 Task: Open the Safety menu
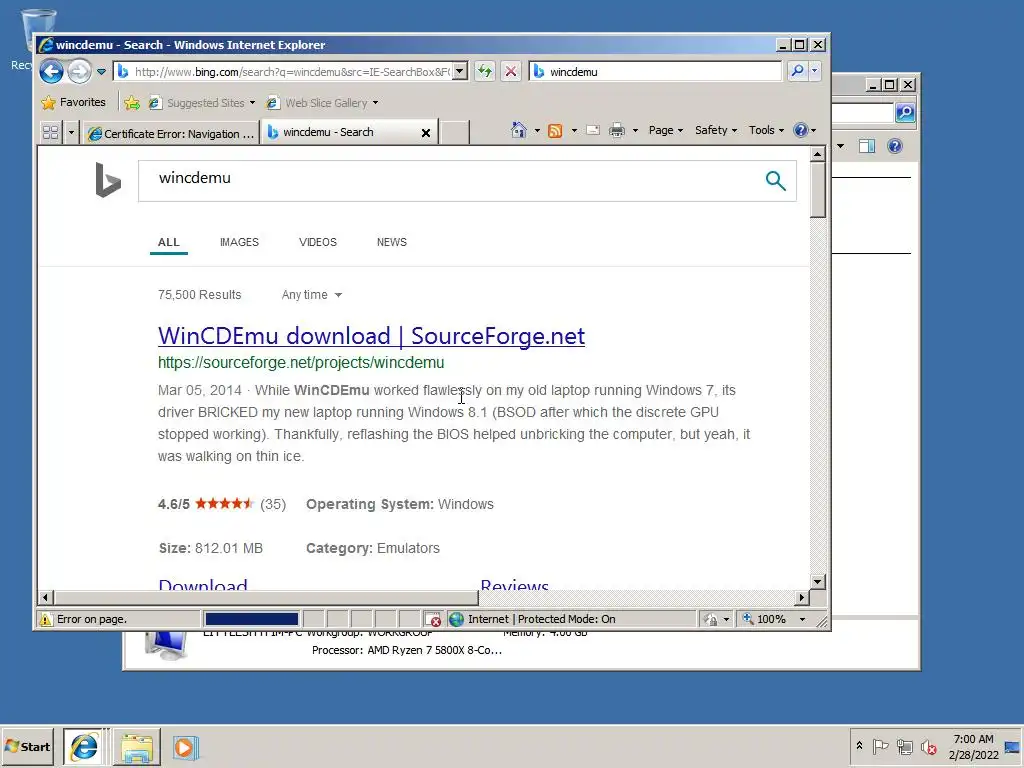tap(716, 130)
